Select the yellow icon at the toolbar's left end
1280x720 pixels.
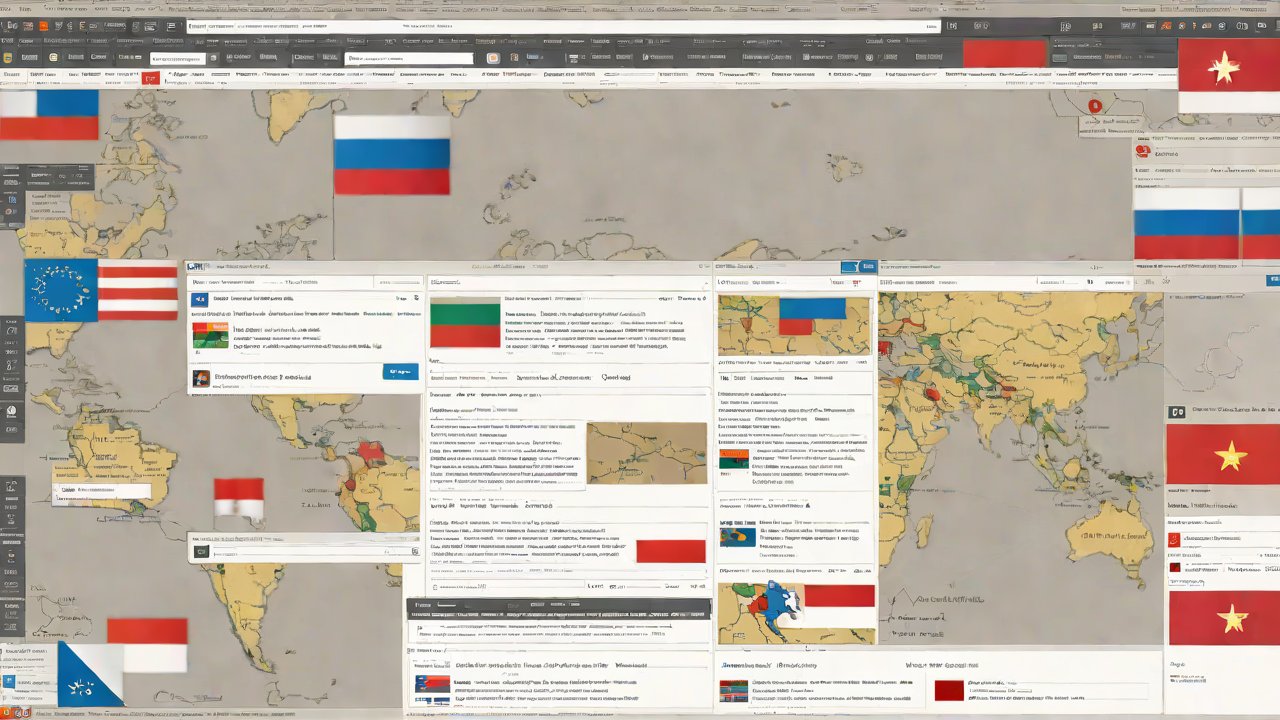point(7,58)
